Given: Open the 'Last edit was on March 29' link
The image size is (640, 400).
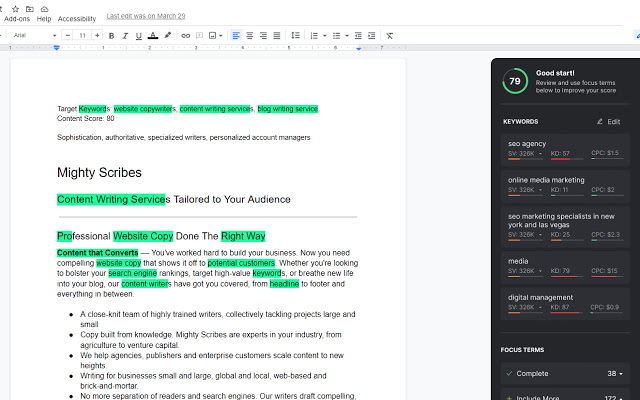Looking at the screenshot, I should click(144, 16).
